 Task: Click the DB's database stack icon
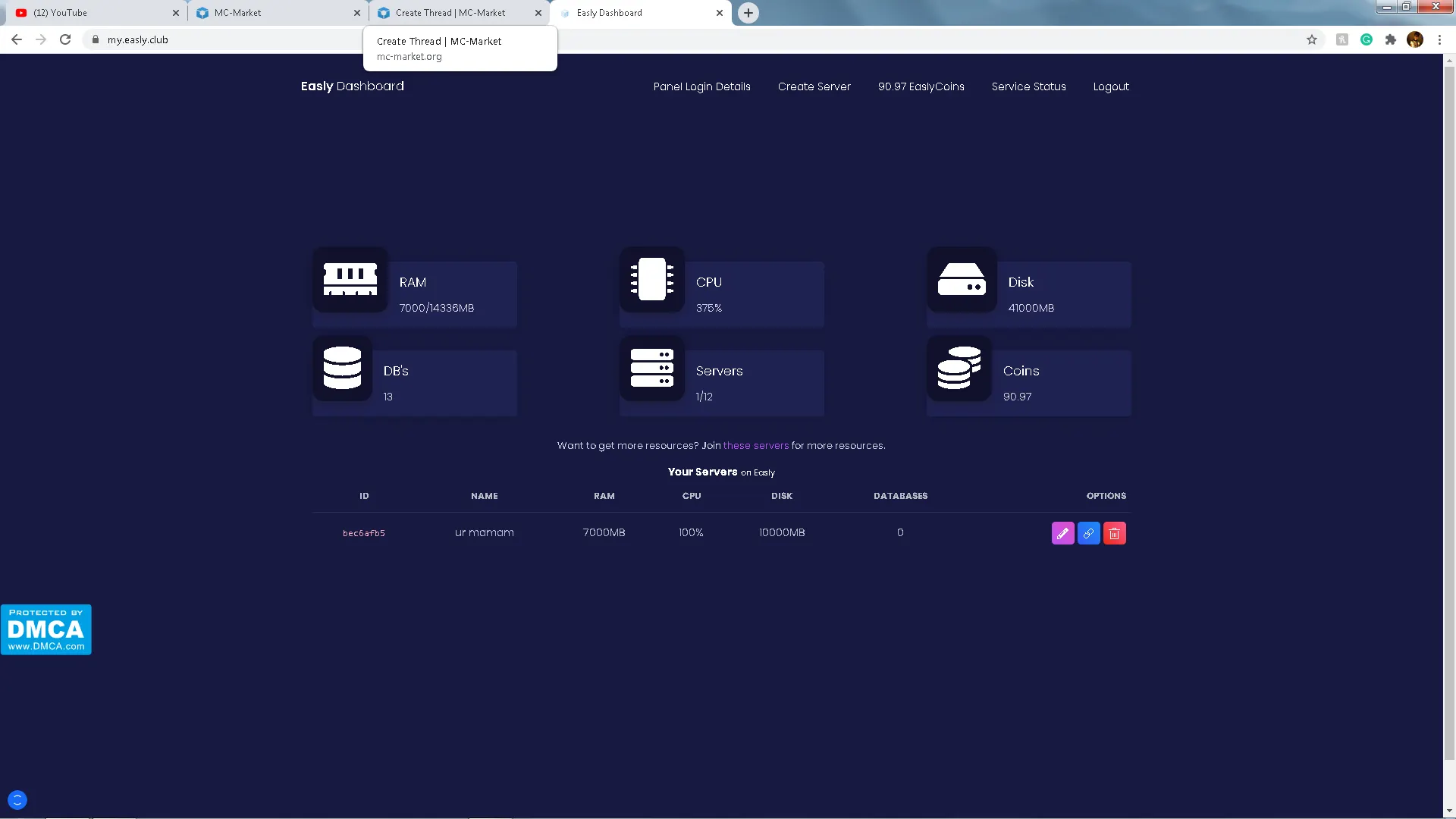pos(342,368)
